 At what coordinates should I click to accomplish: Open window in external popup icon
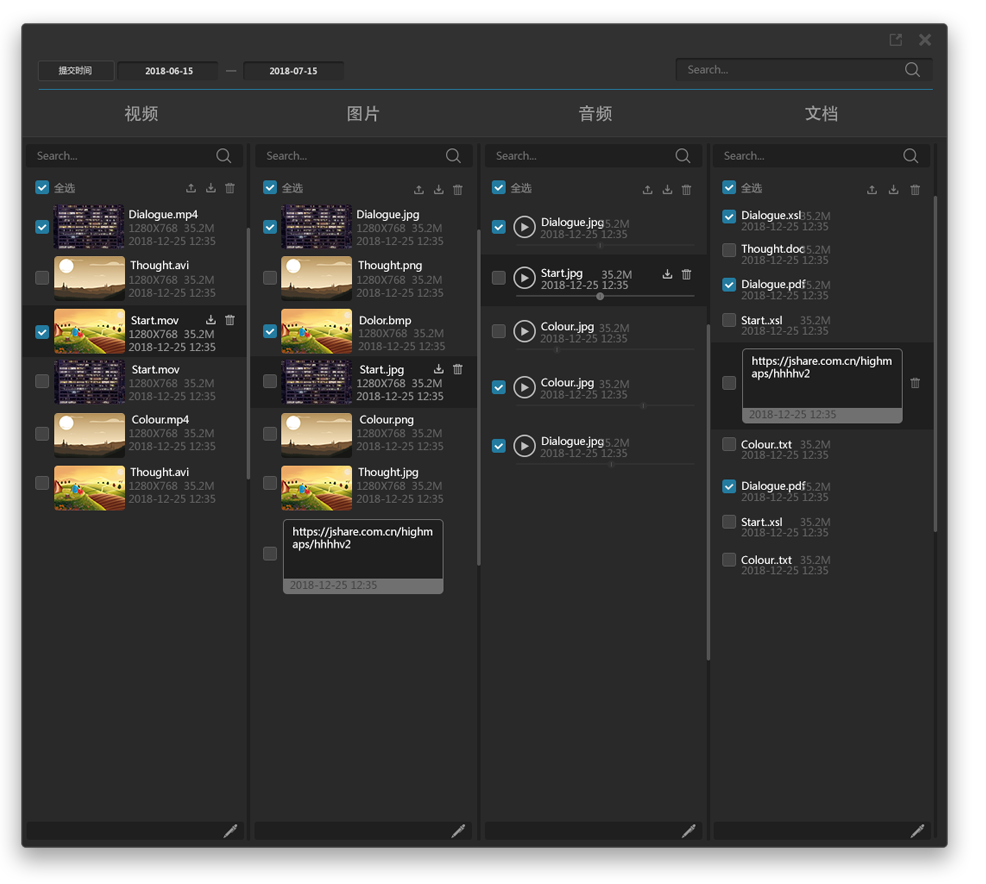895,40
